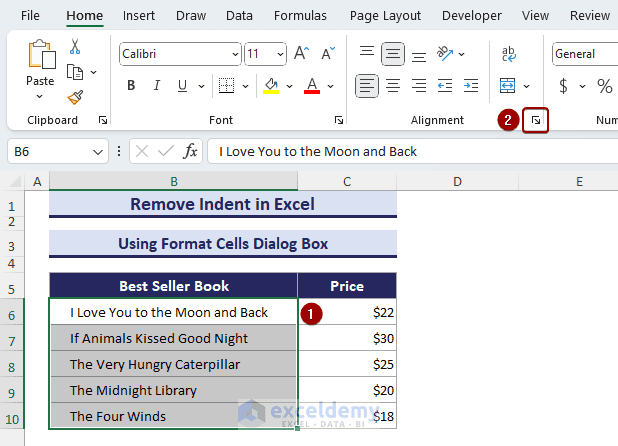Open the Borders icon
The height and width of the screenshot is (446, 618).
tap(227, 85)
